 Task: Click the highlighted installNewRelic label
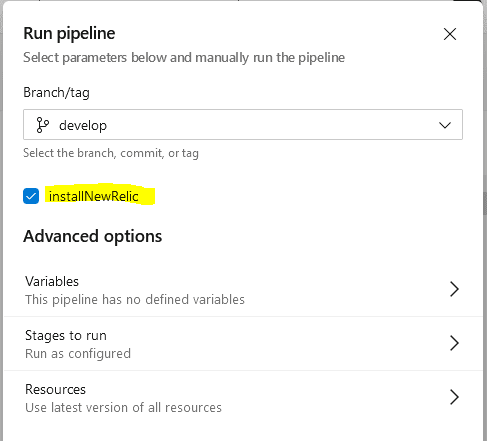(94, 196)
